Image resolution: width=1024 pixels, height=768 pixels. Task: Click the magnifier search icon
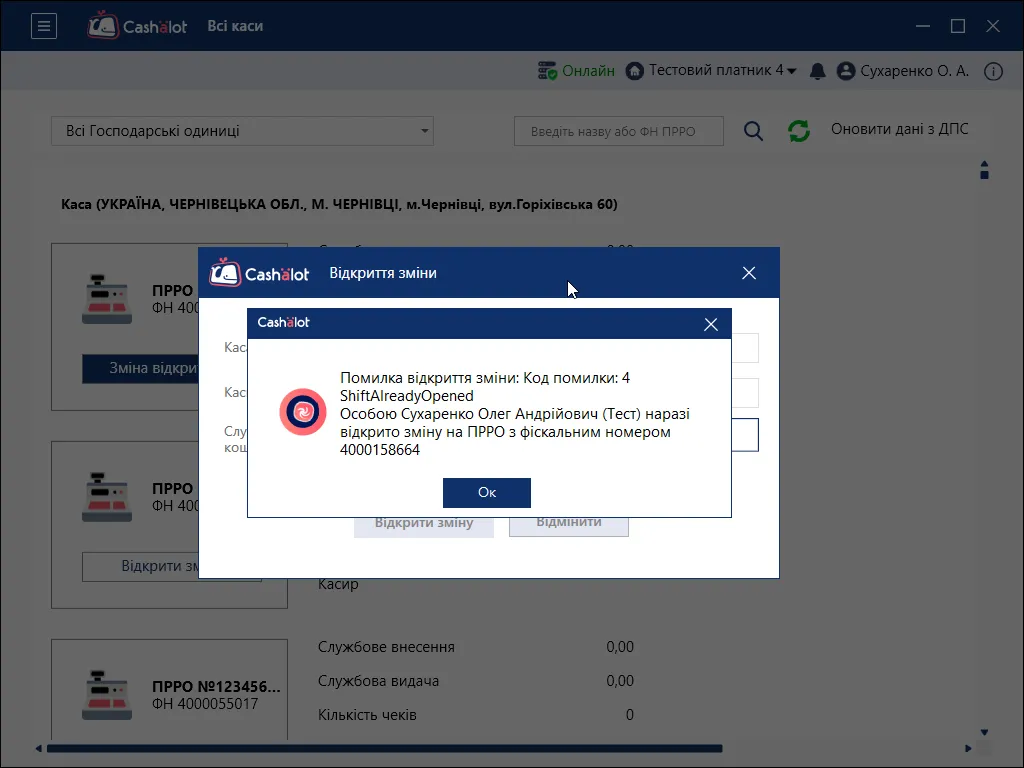tap(753, 131)
